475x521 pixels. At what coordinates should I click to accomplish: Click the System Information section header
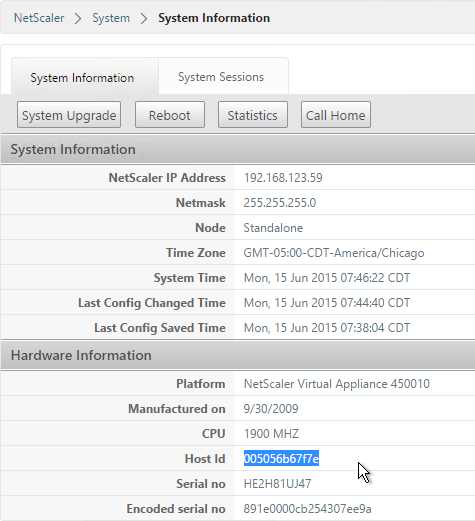[238, 149]
